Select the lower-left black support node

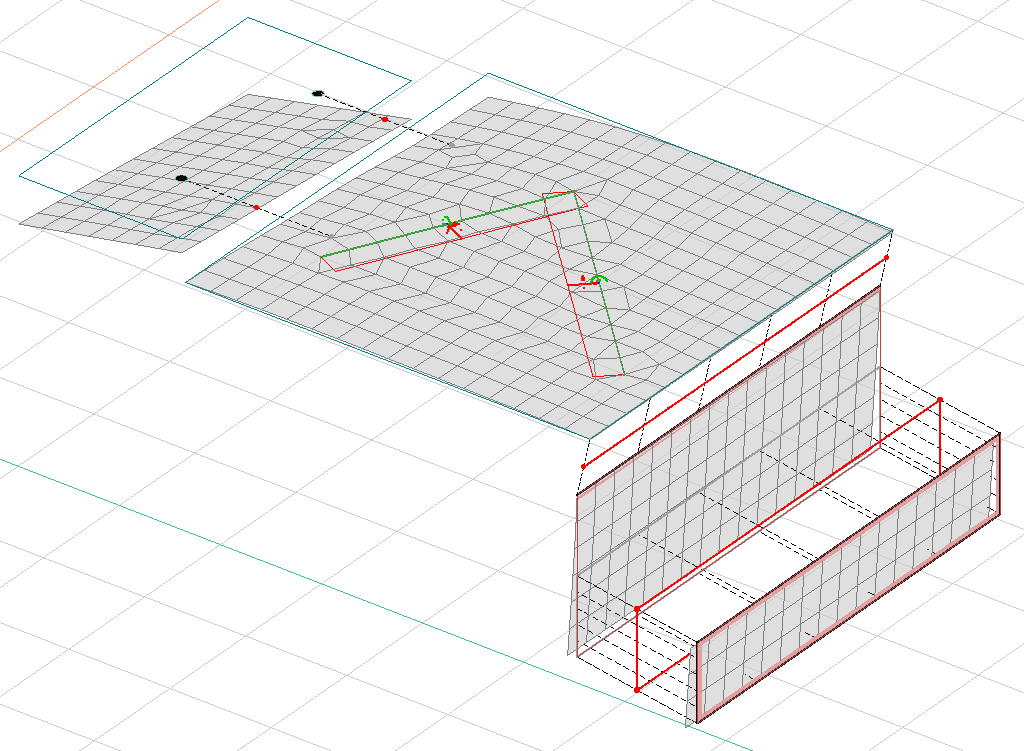[x=182, y=178]
